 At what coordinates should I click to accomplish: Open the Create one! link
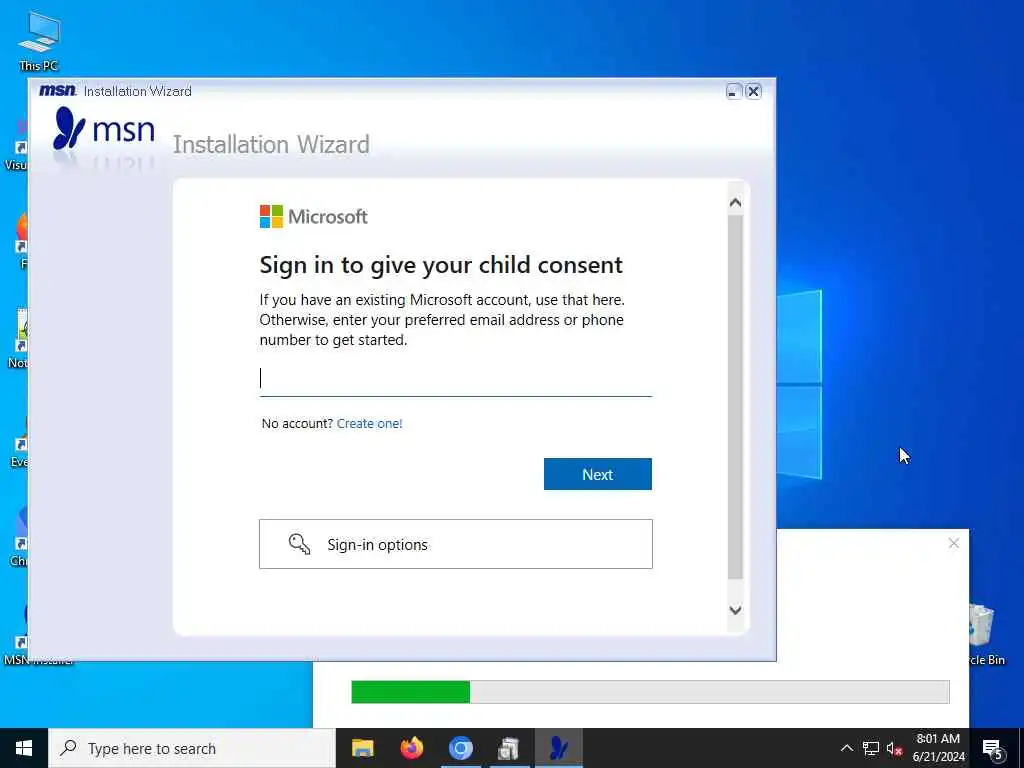click(x=370, y=423)
